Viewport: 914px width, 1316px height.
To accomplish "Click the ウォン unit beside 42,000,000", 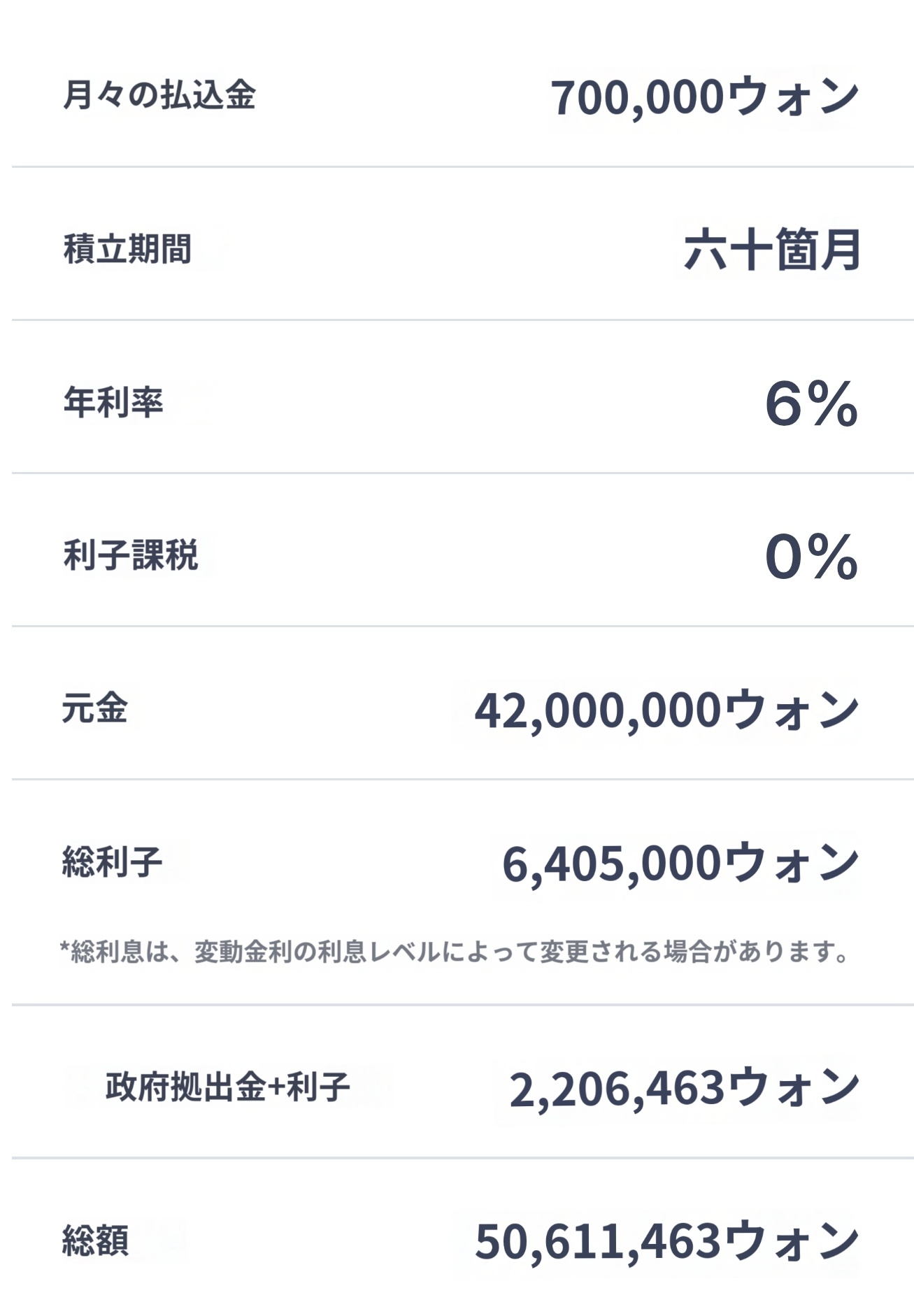I will point(792,710).
